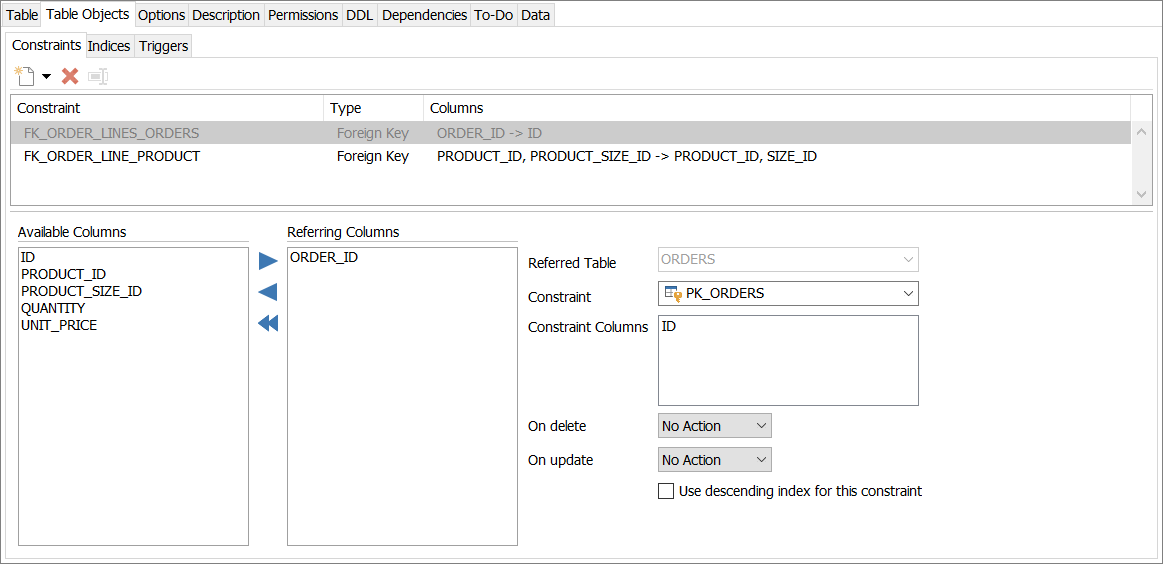The width and height of the screenshot is (1163, 564).
Task: Remove all referring columns with double arrow
Action: point(268,323)
